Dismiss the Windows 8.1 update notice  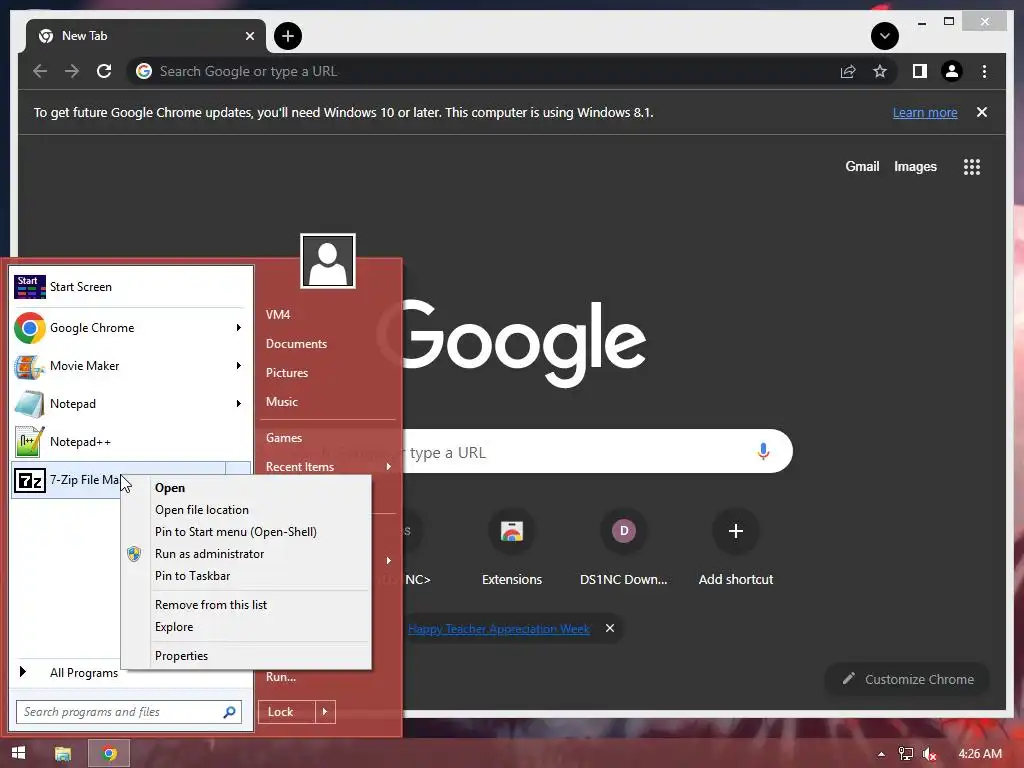pos(982,112)
